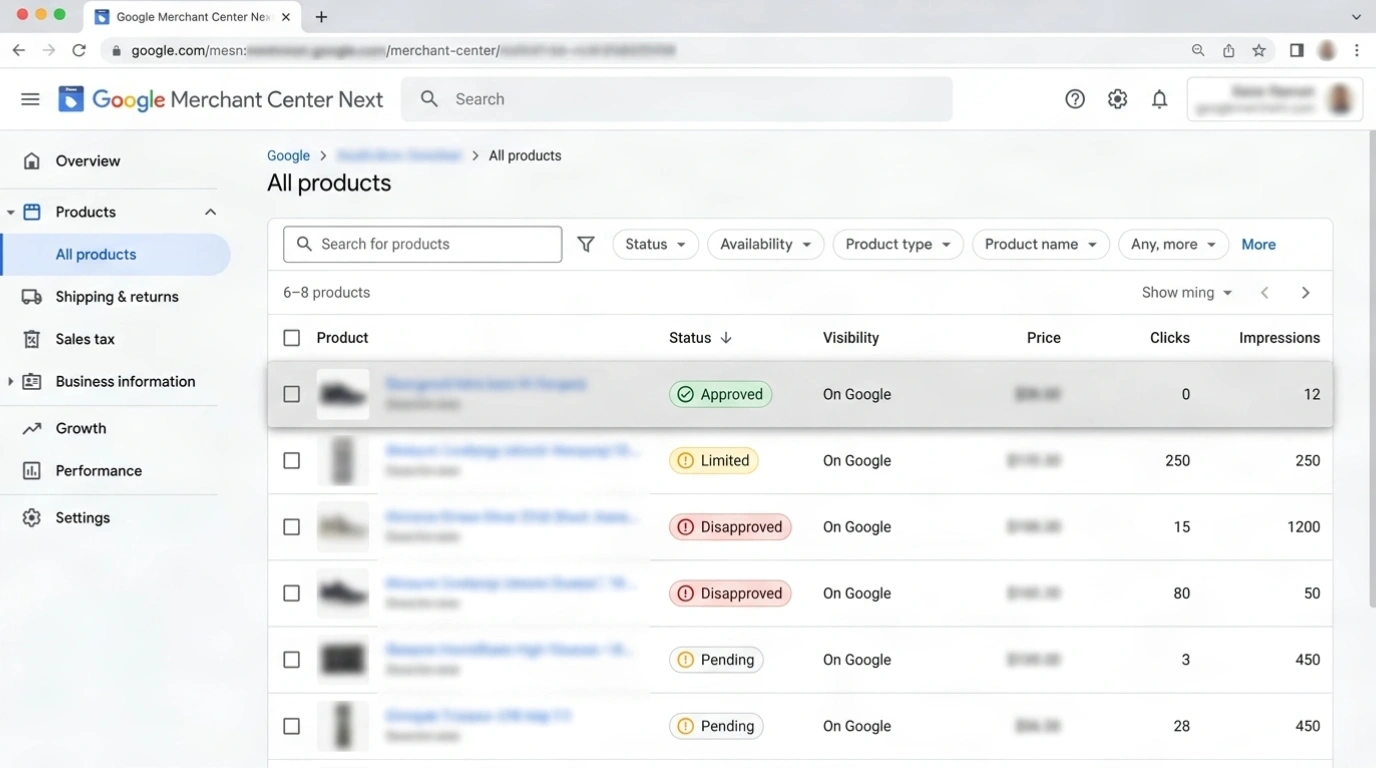This screenshot has width=1376, height=768.
Task: Click the sidebar Settings gear icon
Action: (x=32, y=518)
